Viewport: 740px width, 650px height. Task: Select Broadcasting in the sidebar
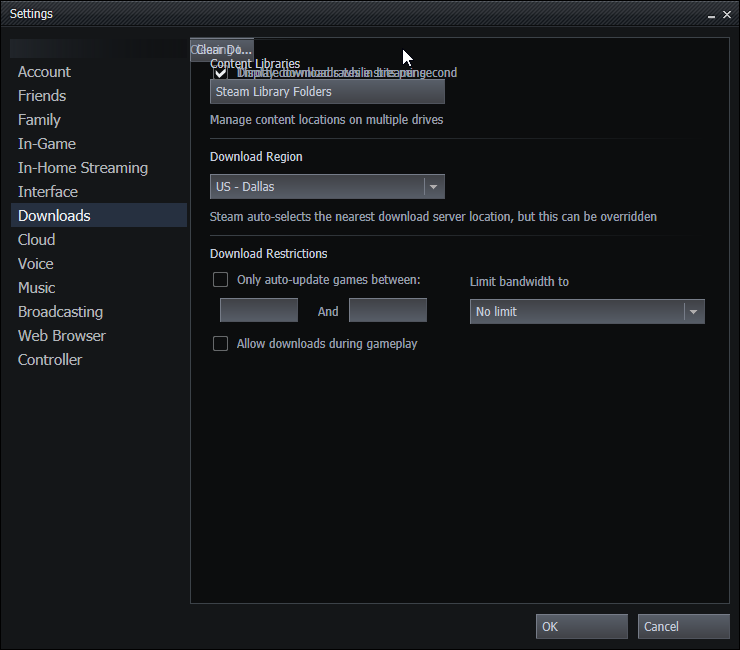[99, 312]
